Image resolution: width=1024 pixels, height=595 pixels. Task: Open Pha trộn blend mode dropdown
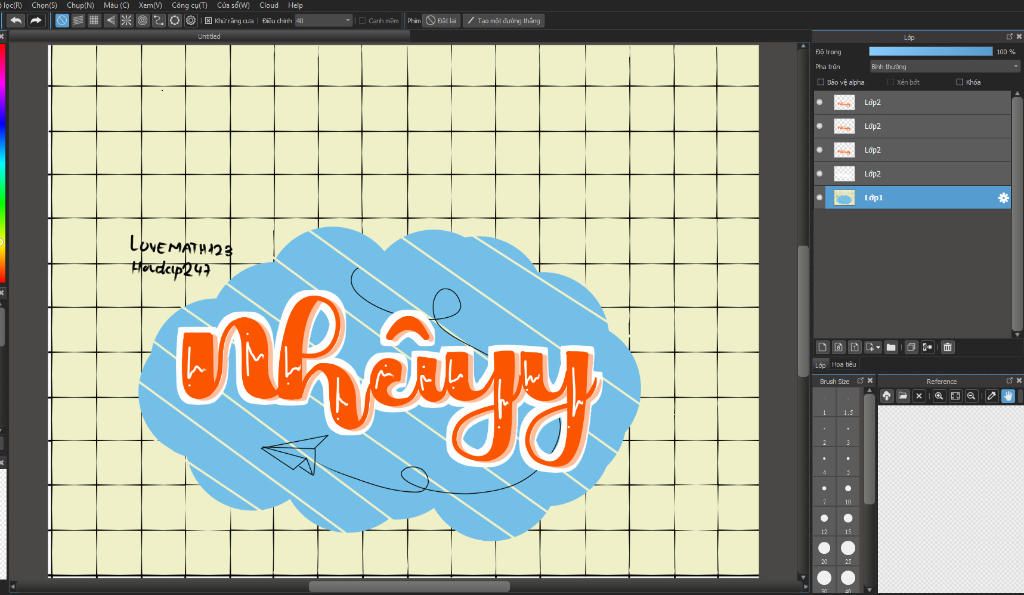coord(944,67)
